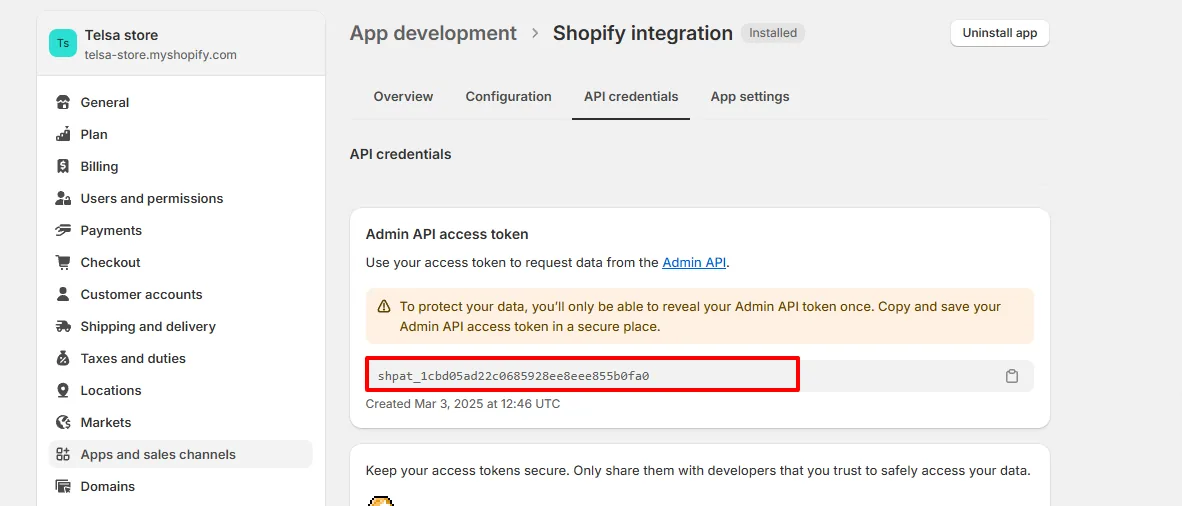Click the Users and permissions icon
This screenshot has height=506, width=1182.
[63, 198]
